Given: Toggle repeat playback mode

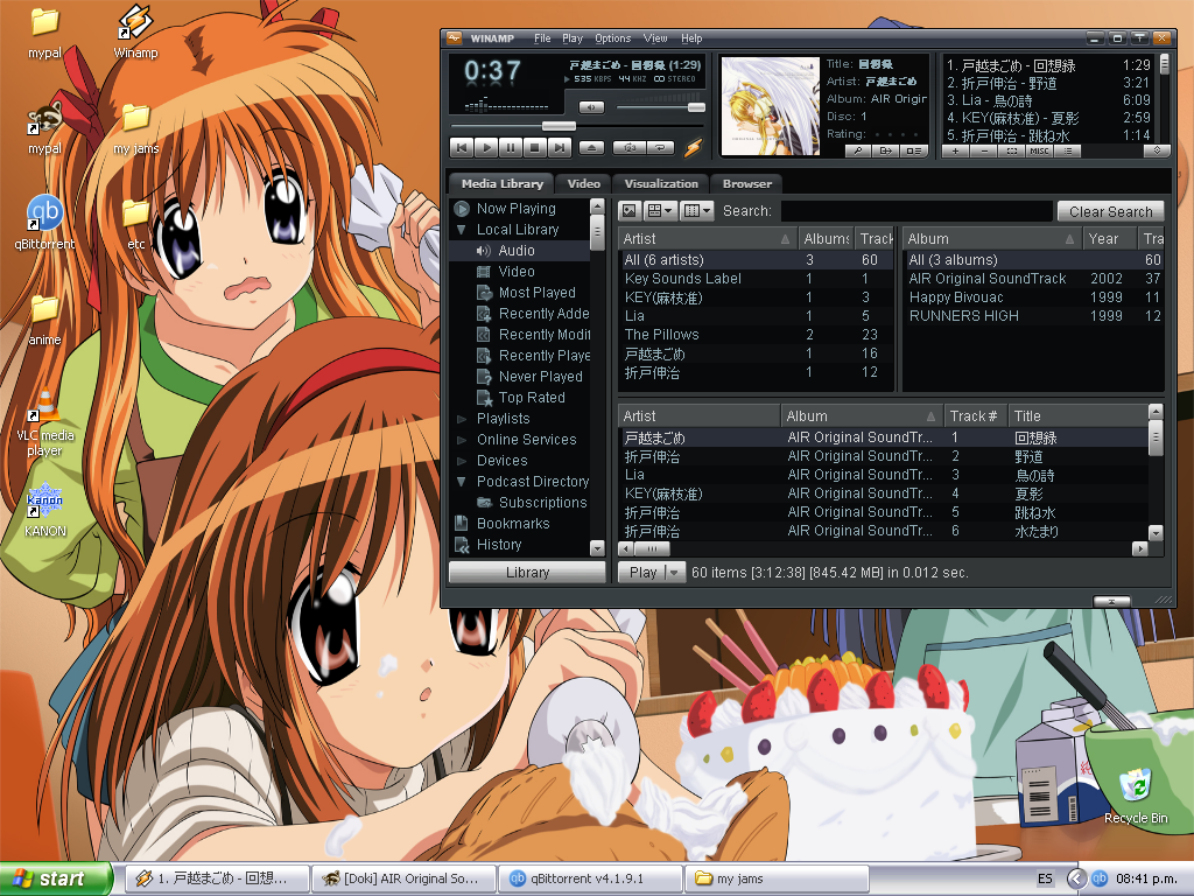Looking at the screenshot, I should tap(659, 148).
